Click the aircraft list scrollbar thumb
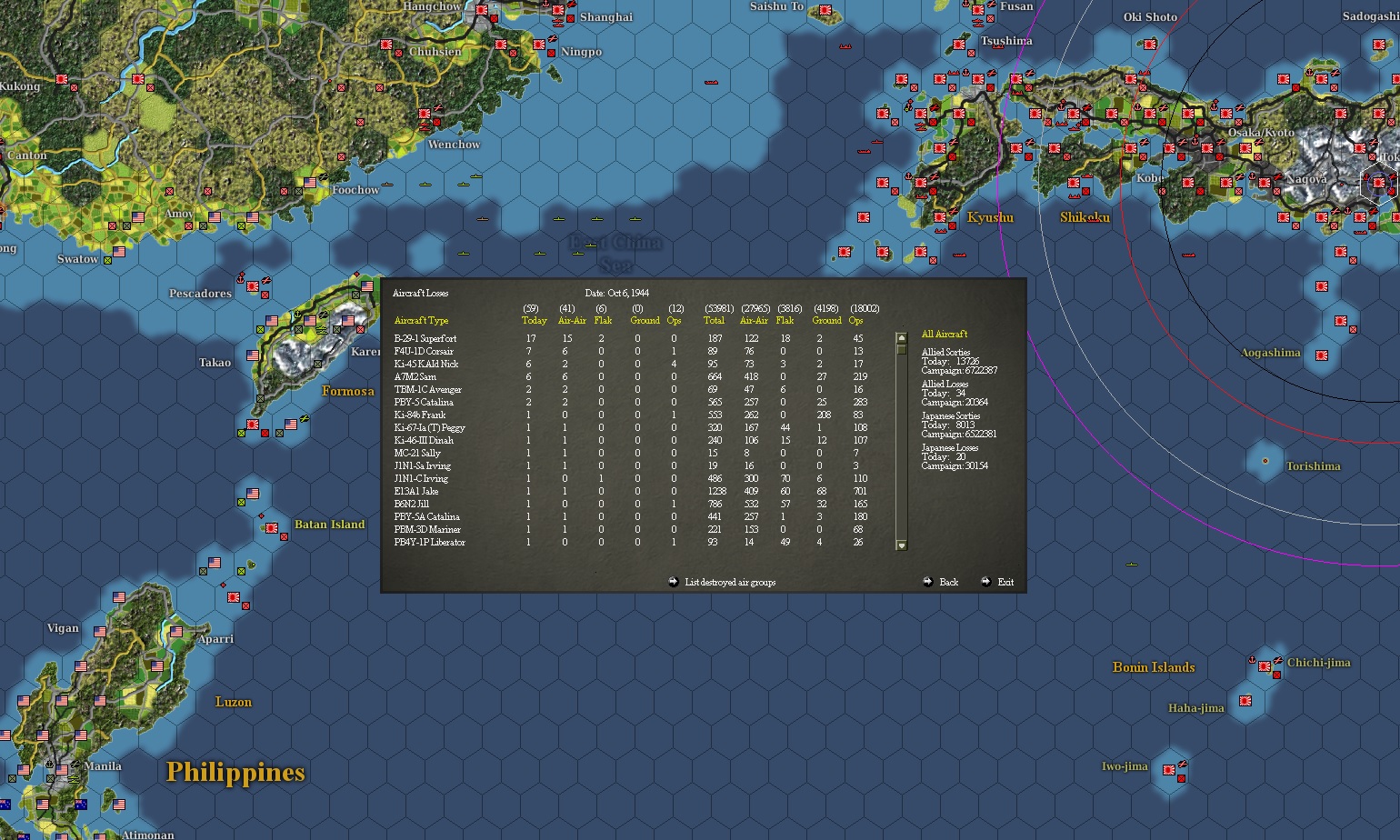 point(902,349)
